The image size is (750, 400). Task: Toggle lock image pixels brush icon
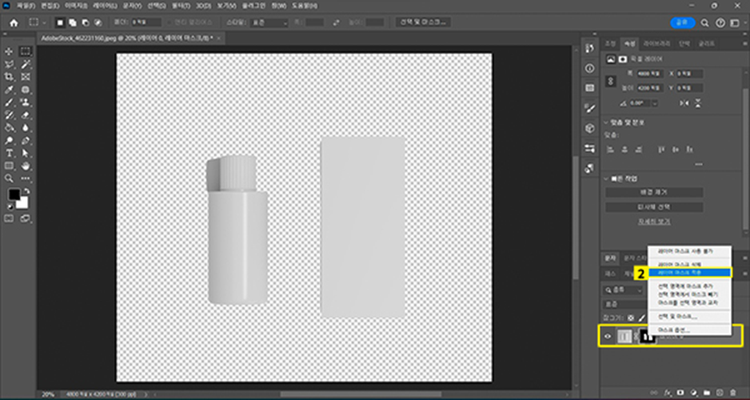point(642,318)
